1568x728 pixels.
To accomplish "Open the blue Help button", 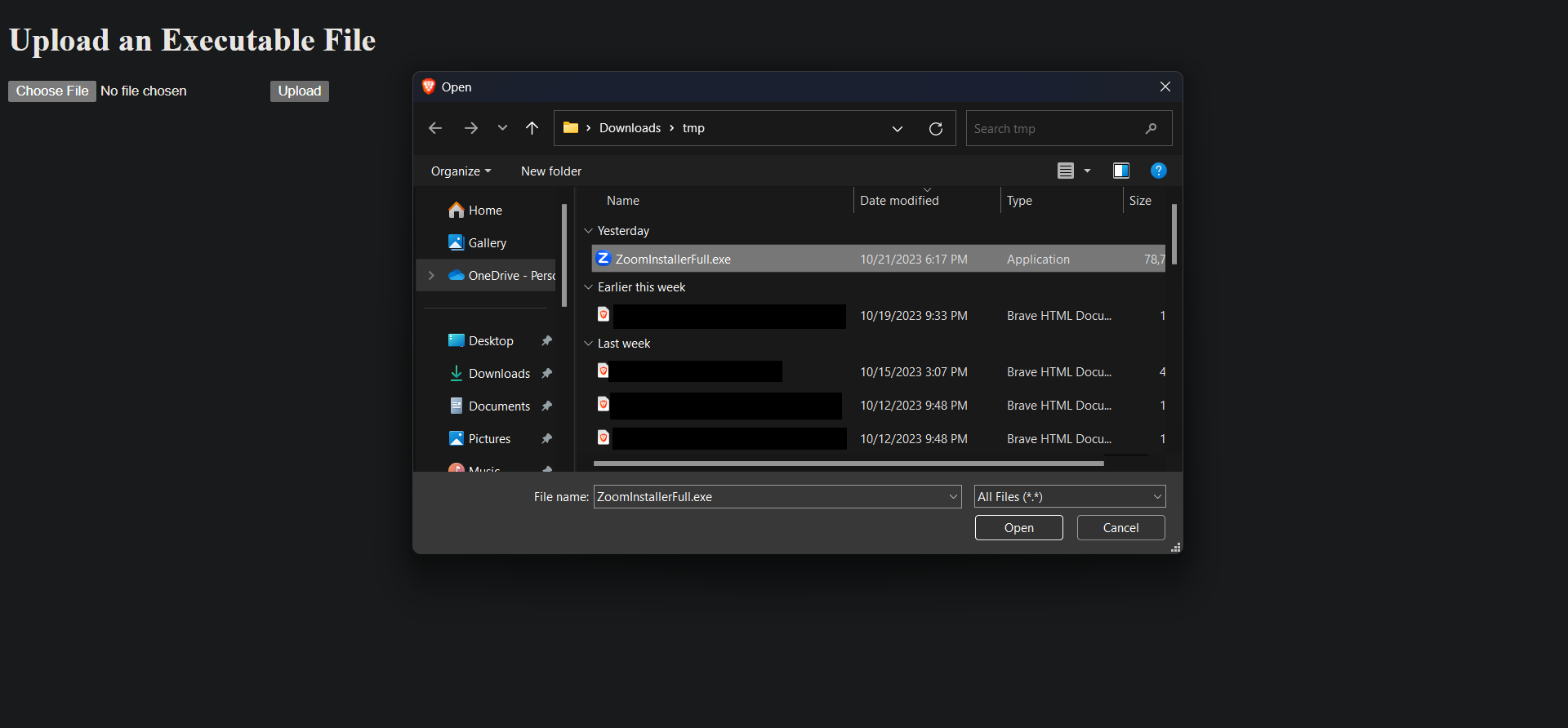I will (x=1158, y=171).
